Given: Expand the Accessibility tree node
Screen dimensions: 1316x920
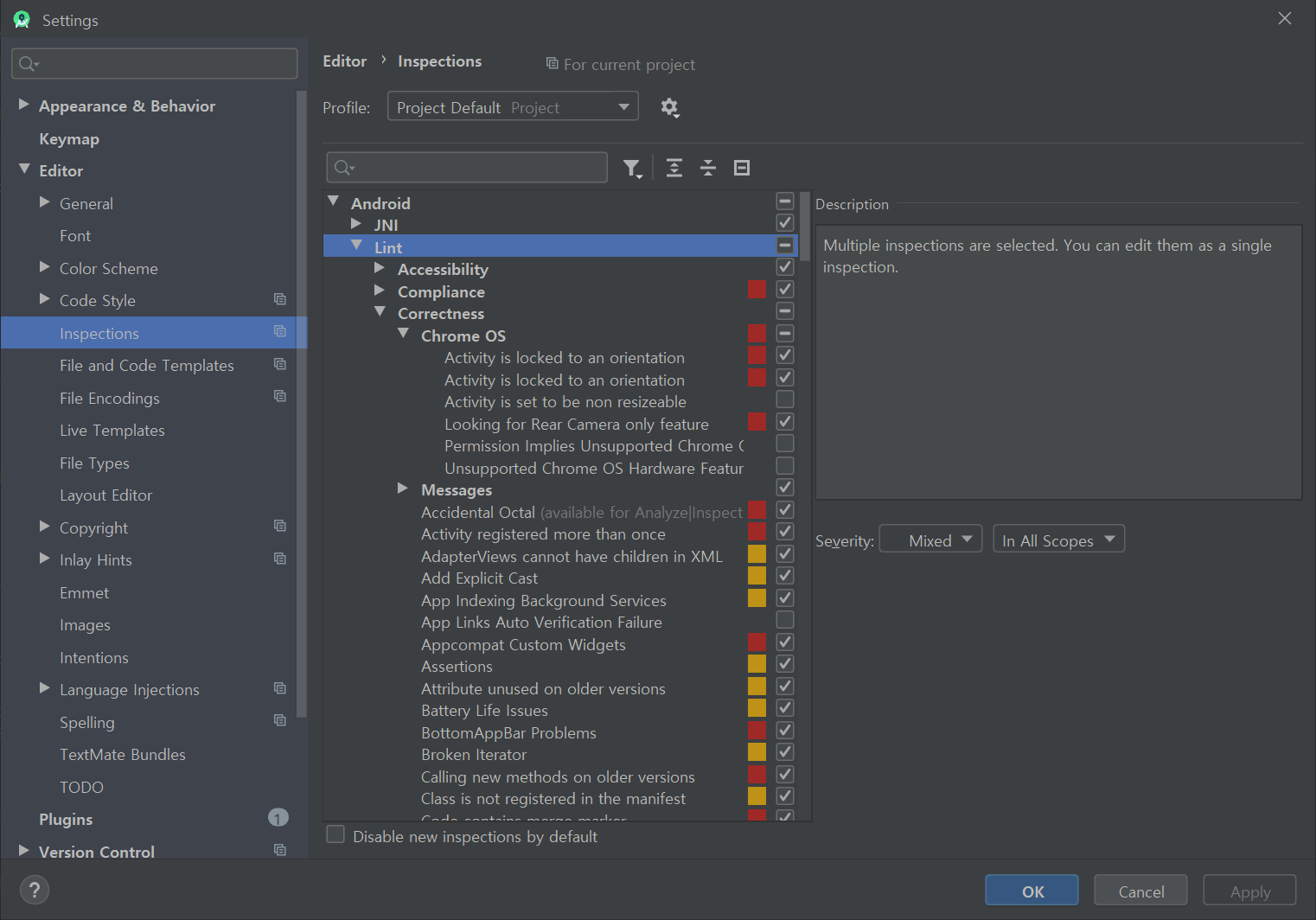Looking at the screenshot, I should (x=379, y=269).
